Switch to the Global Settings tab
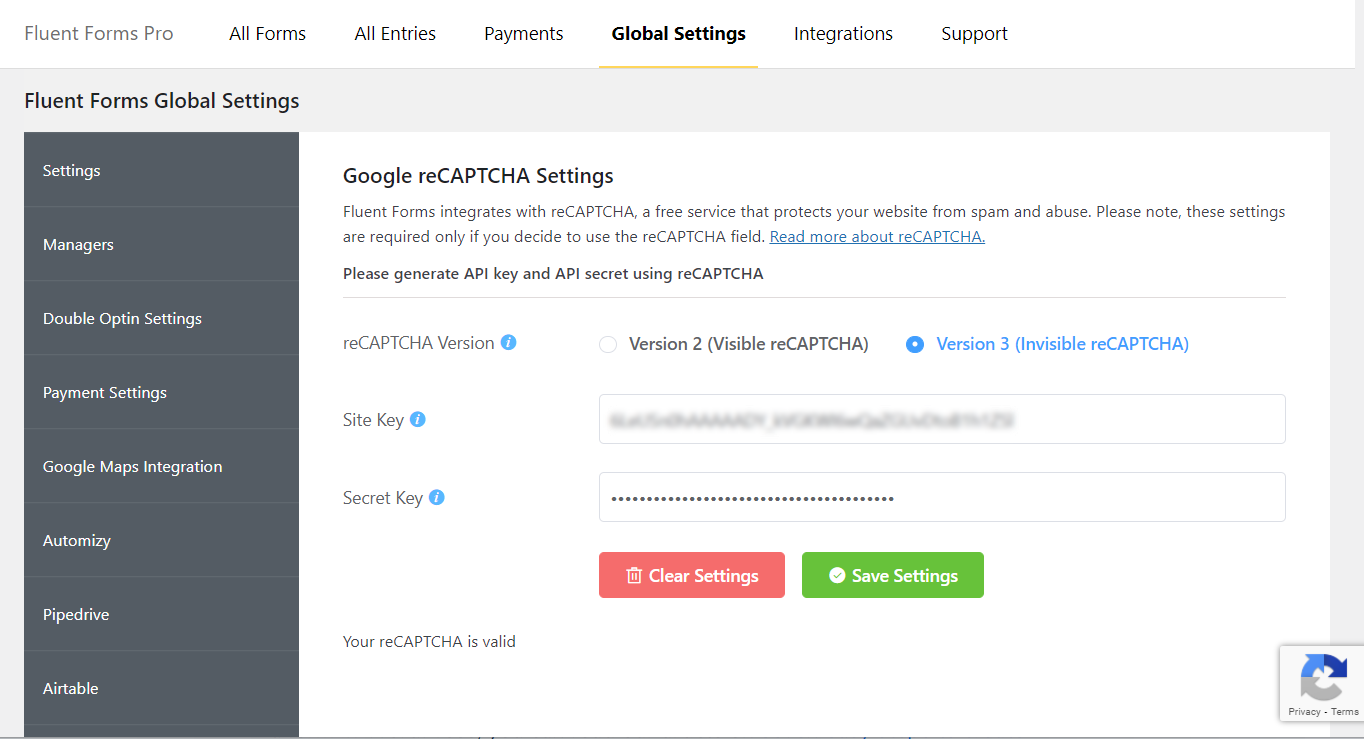 point(678,33)
